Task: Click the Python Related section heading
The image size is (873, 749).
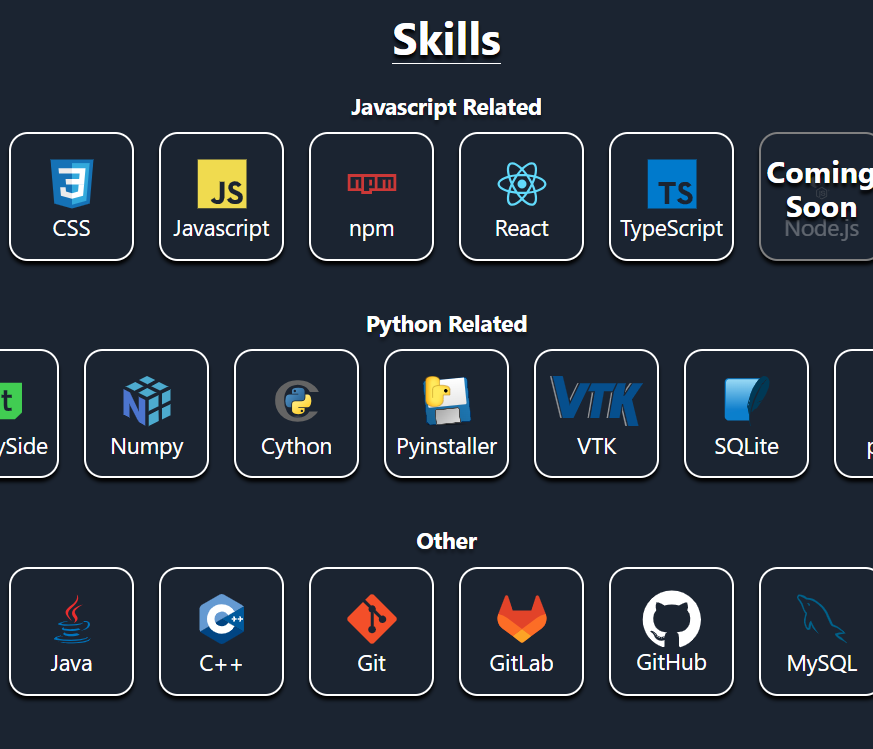Action: click(446, 324)
